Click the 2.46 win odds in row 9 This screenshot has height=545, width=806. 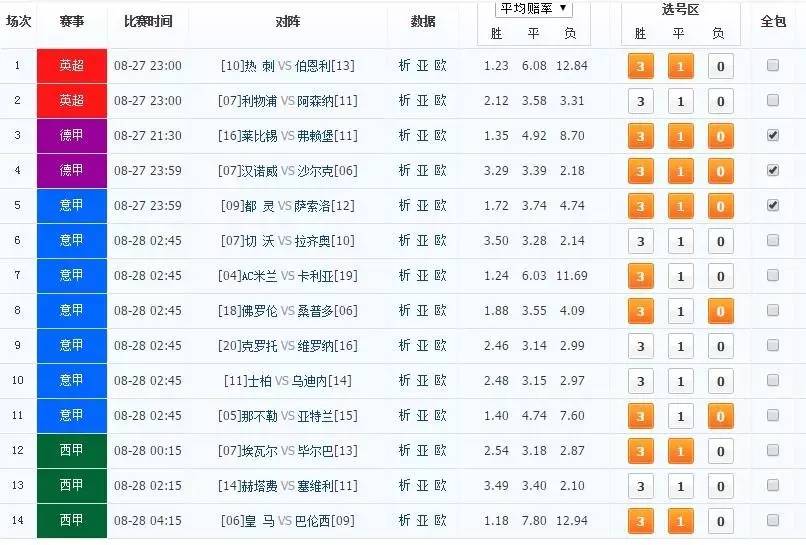click(x=496, y=346)
